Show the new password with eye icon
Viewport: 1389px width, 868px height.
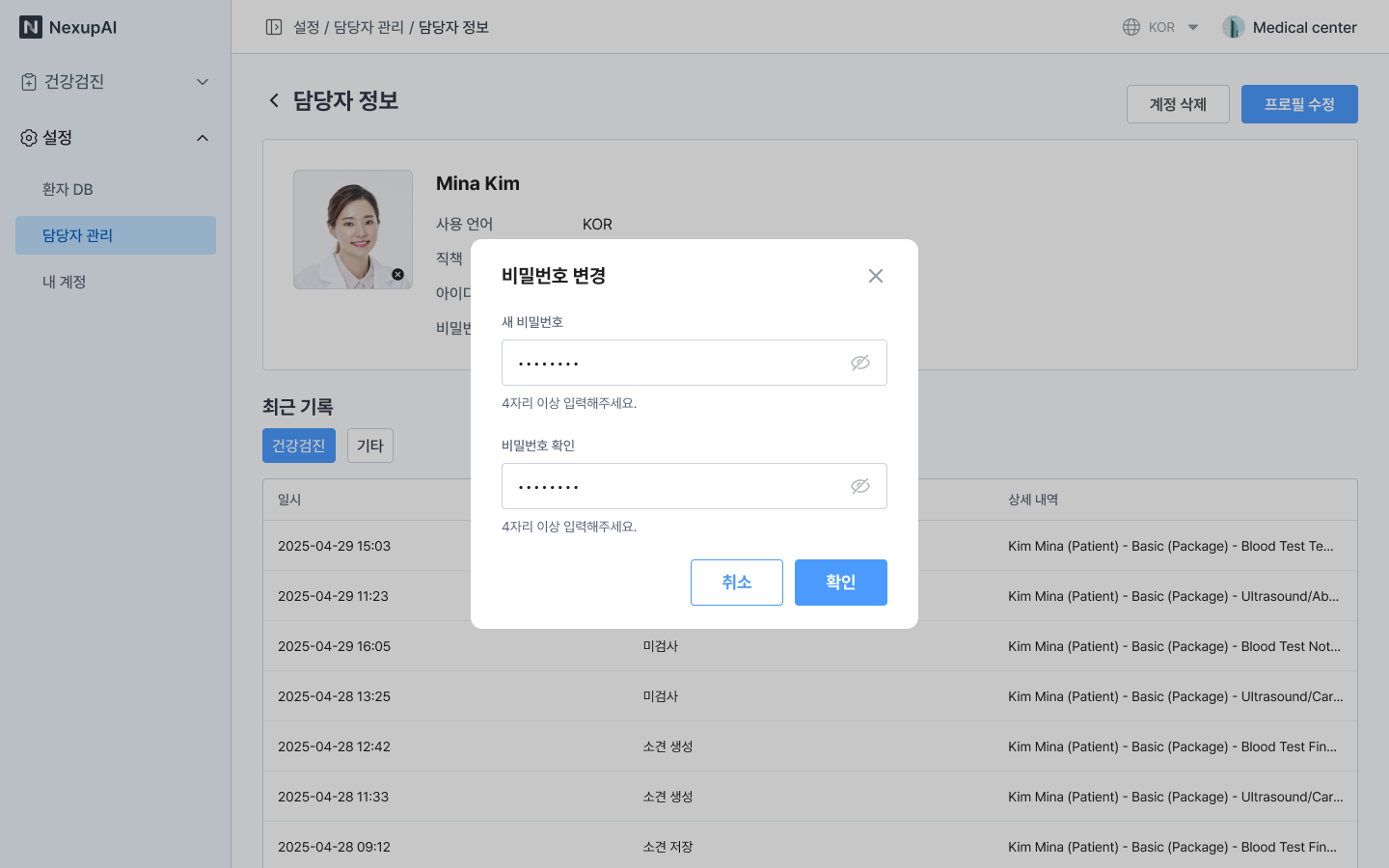pyautogui.click(x=859, y=363)
